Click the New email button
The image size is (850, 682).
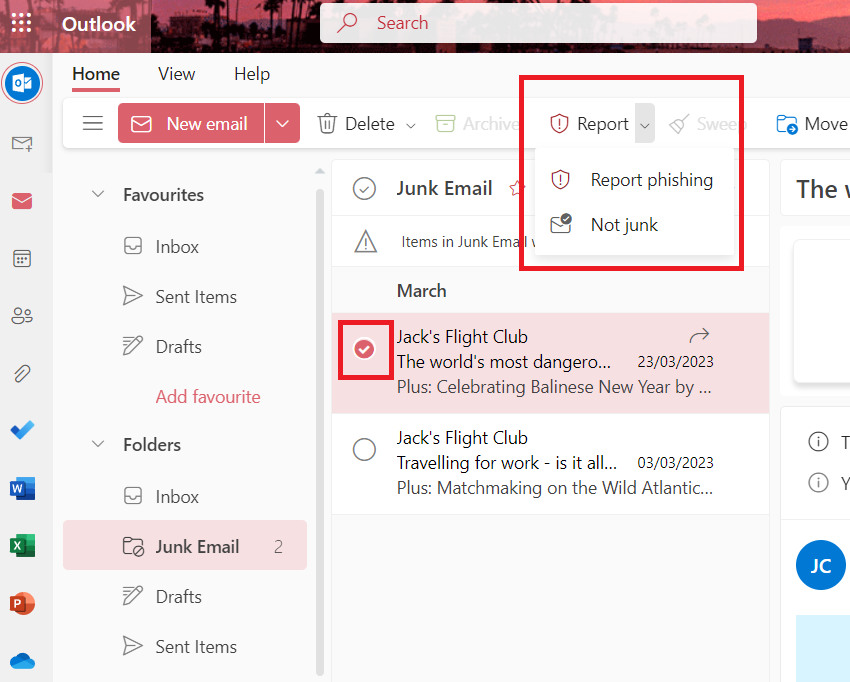coord(191,124)
